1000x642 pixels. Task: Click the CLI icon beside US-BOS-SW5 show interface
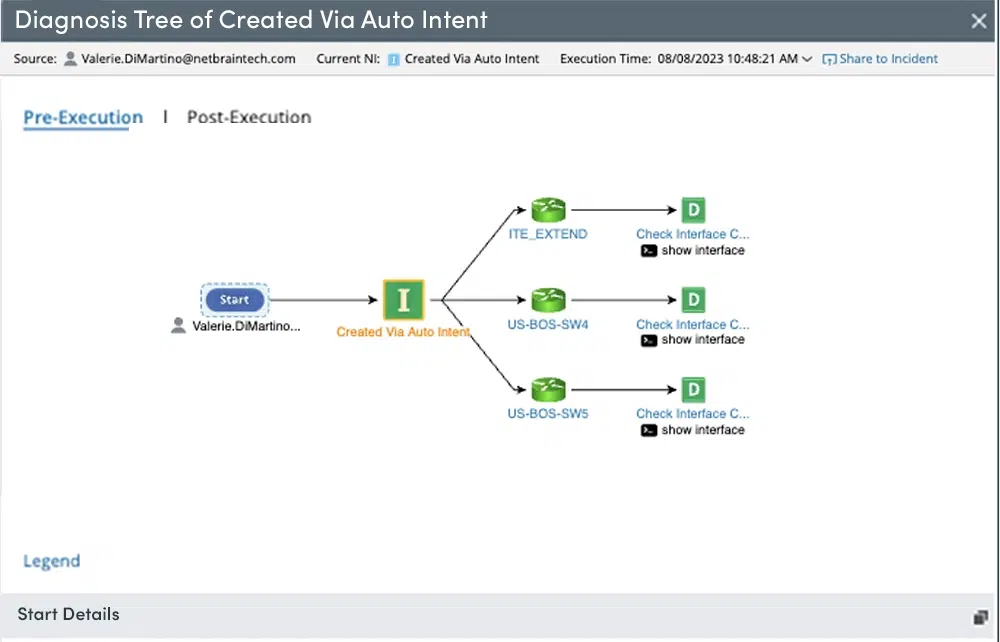(649, 430)
